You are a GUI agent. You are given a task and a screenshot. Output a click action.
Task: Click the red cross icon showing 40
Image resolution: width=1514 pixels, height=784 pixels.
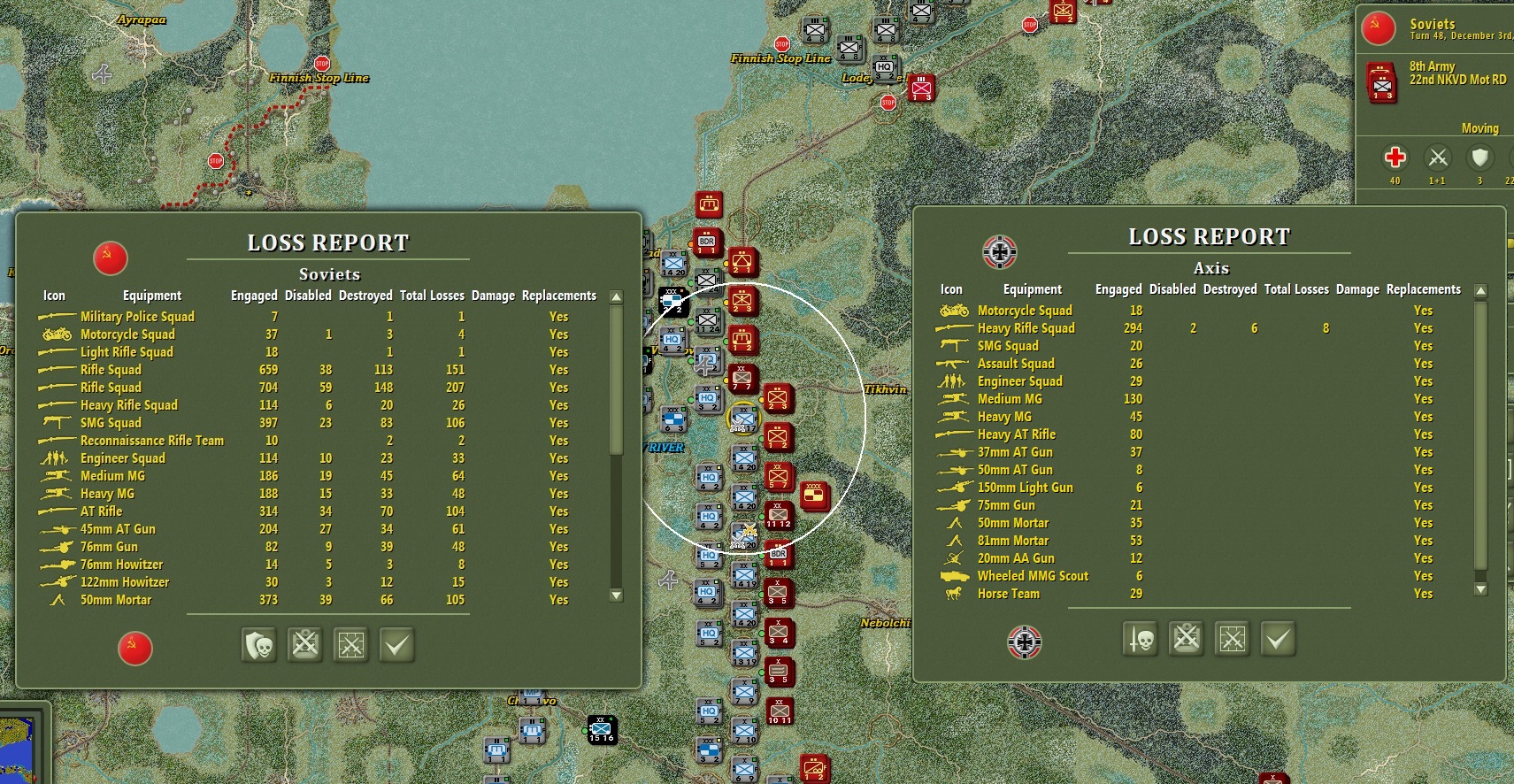pos(1395,158)
